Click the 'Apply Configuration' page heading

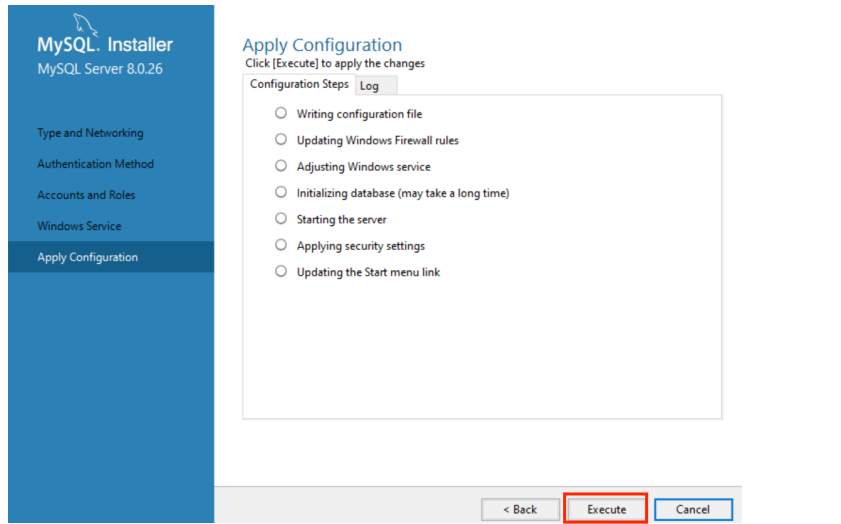pyautogui.click(x=322, y=45)
